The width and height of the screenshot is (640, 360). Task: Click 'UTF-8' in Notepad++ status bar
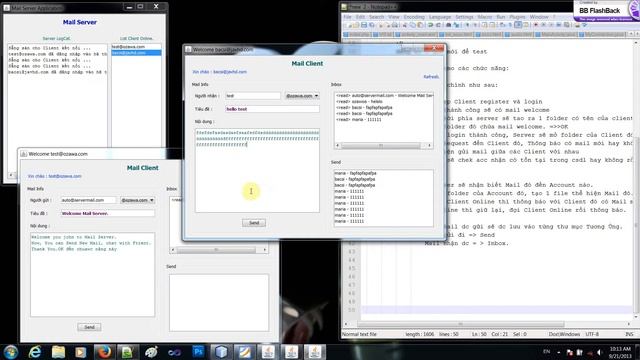pyautogui.click(x=592, y=334)
